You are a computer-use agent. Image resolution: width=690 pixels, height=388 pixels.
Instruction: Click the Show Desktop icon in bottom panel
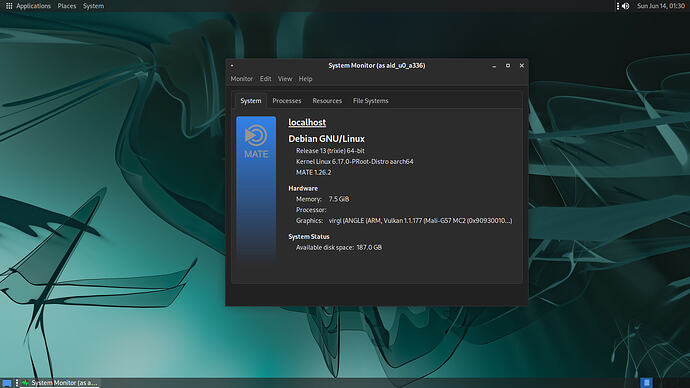pyautogui.click(x=7, y=383)
